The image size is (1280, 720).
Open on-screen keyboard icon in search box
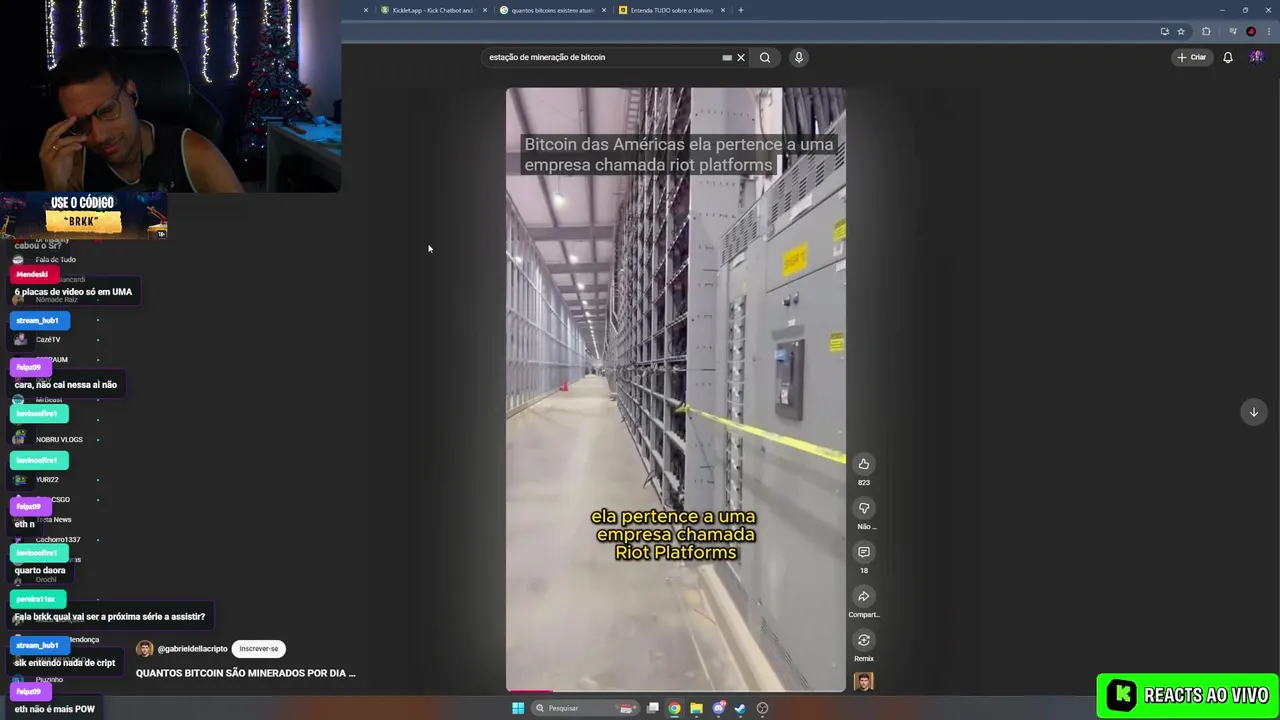click(x=727, y=57)
